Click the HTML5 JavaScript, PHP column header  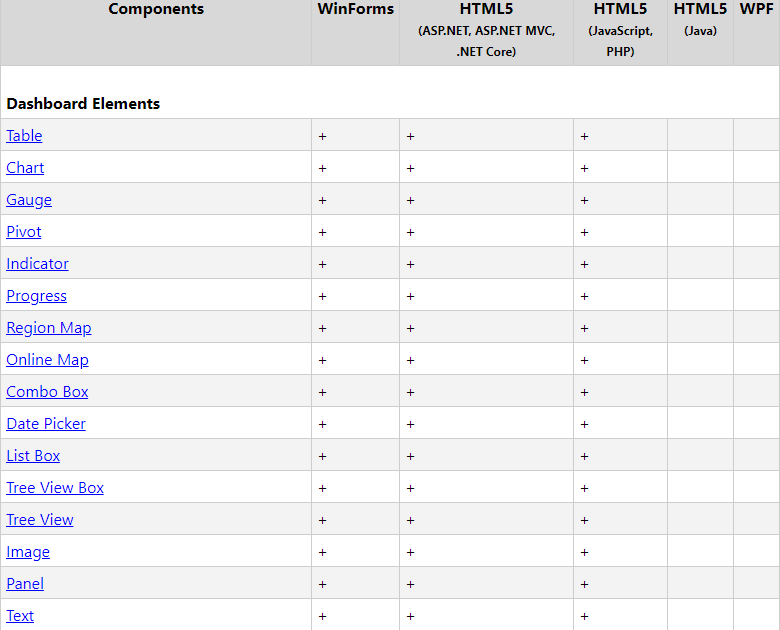pyautogui.click(x=620, y=30)
